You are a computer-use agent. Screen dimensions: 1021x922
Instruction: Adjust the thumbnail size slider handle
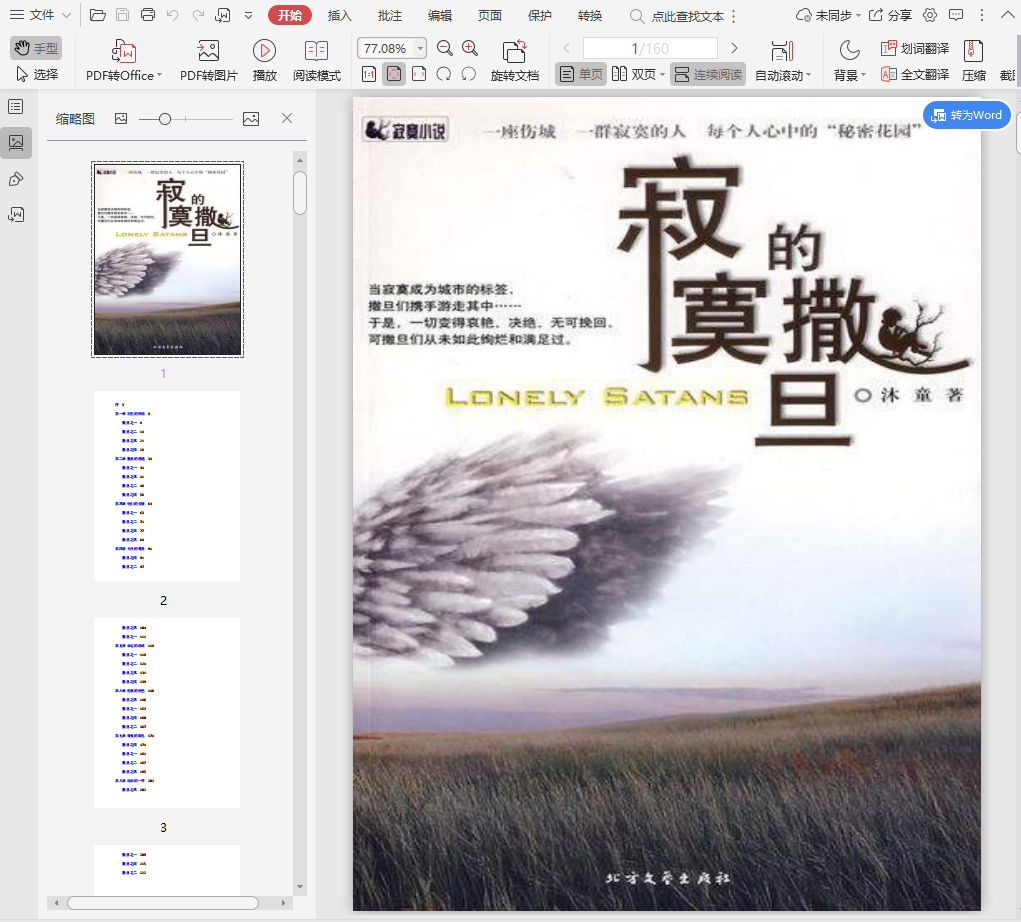tap(165, 119)
